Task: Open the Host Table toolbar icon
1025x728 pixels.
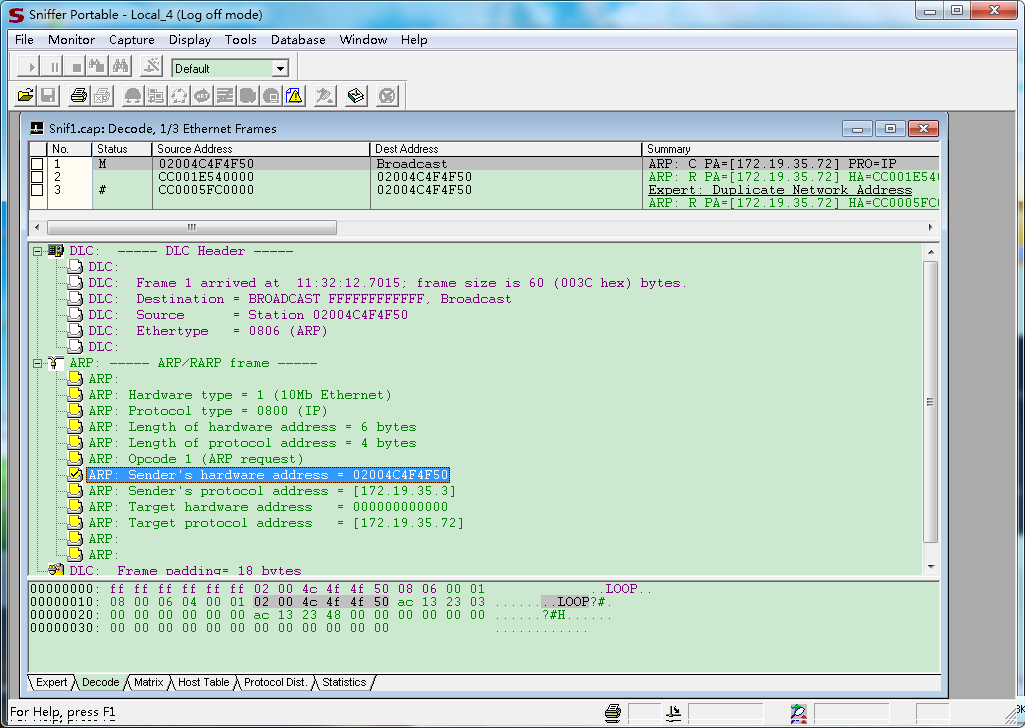Action: click(x=156, y=96)
